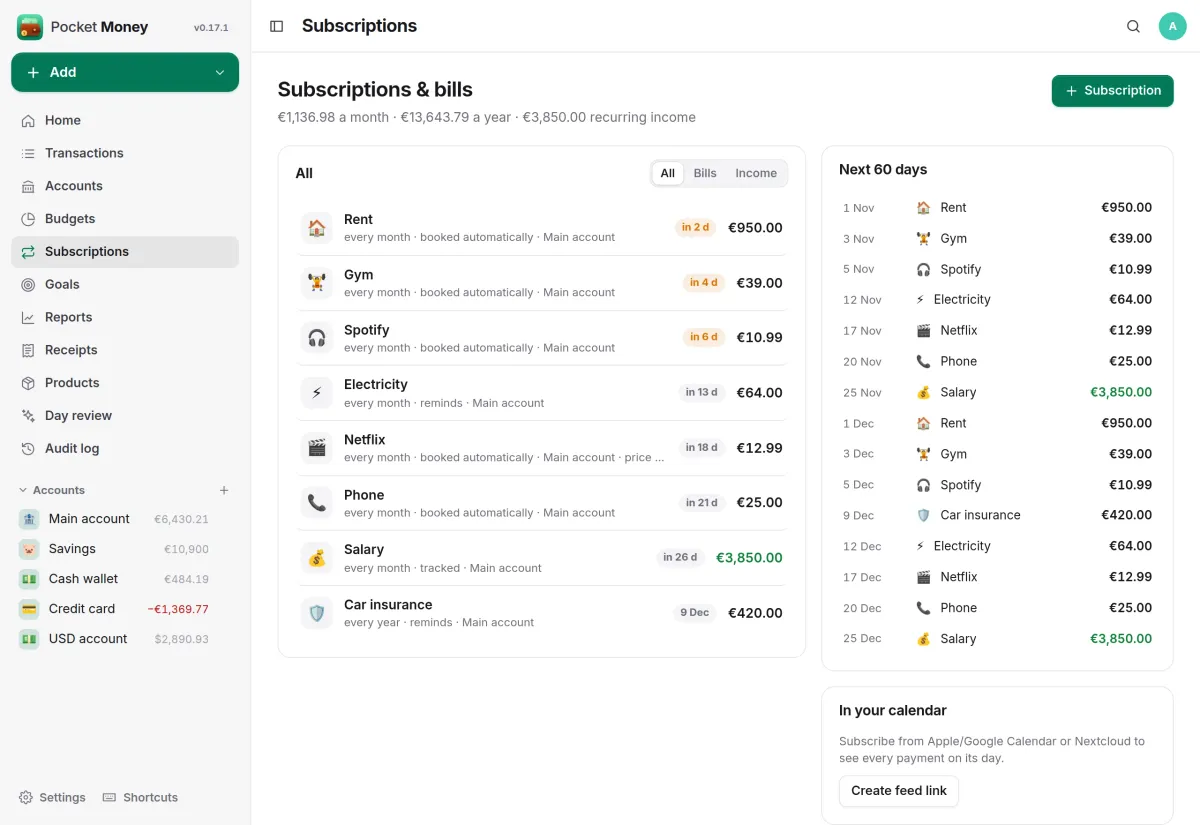
Task: Open search via magnifier icon
Action: tap(1133, 26)
